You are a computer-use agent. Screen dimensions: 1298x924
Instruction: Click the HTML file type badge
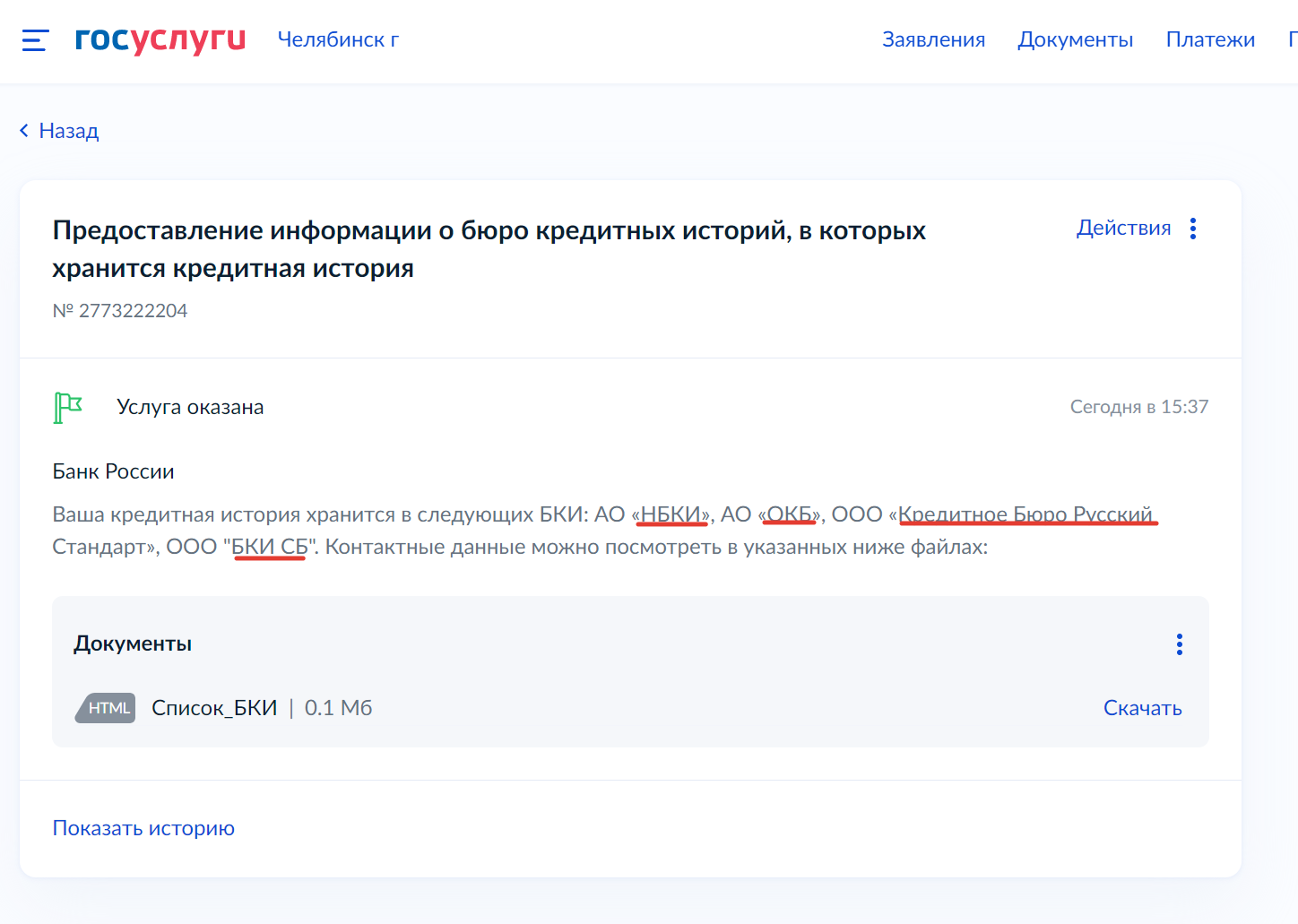(x=107, y=708)
